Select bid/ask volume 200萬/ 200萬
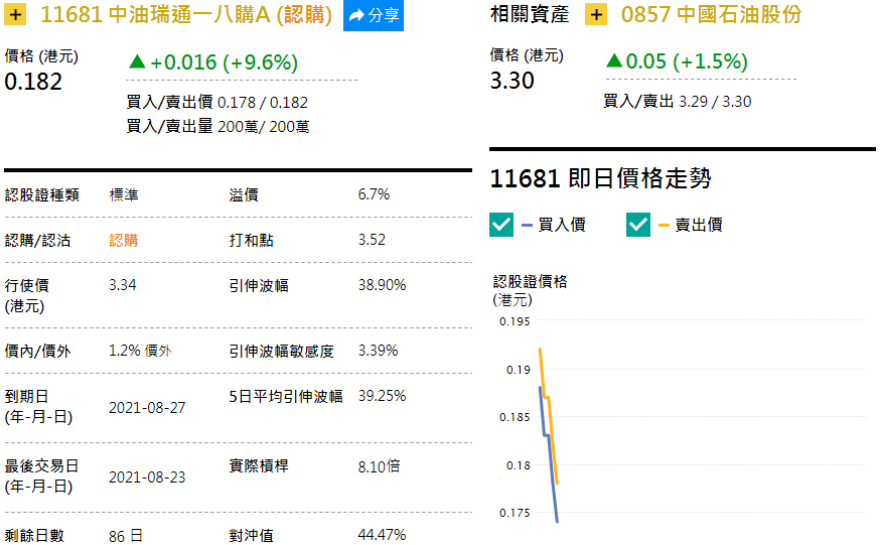 [x=263, y=127]
